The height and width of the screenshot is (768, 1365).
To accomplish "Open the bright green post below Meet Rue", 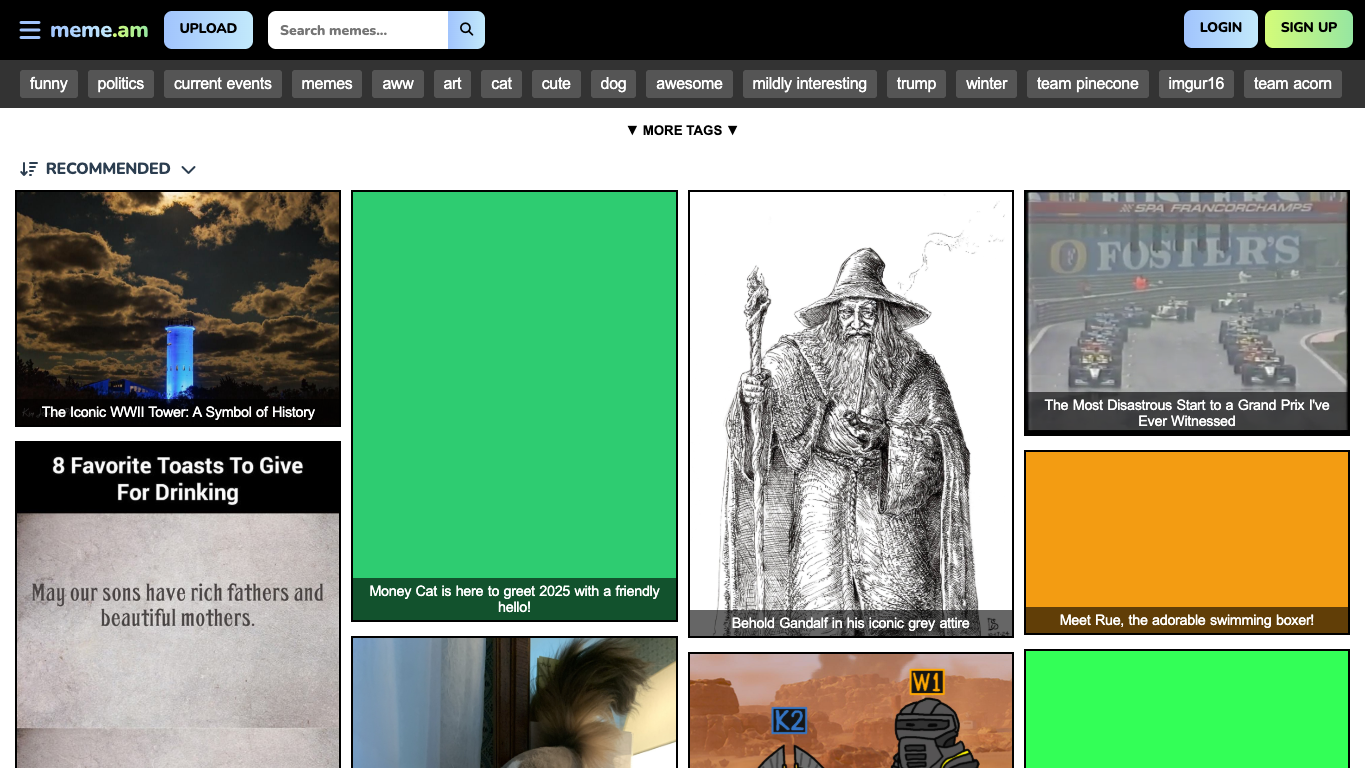I will tap(1187, 709).
